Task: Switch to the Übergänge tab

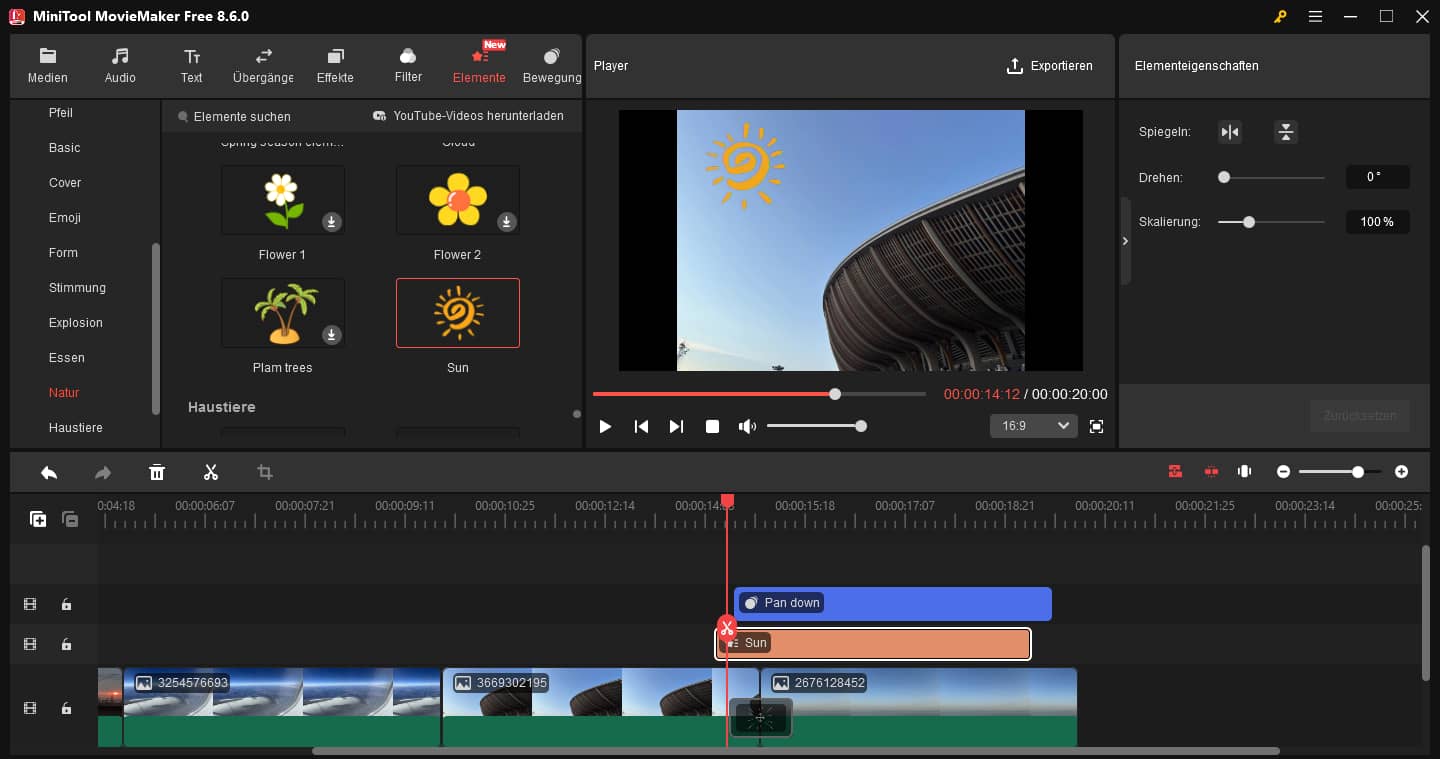Action: tap(263, 66)
